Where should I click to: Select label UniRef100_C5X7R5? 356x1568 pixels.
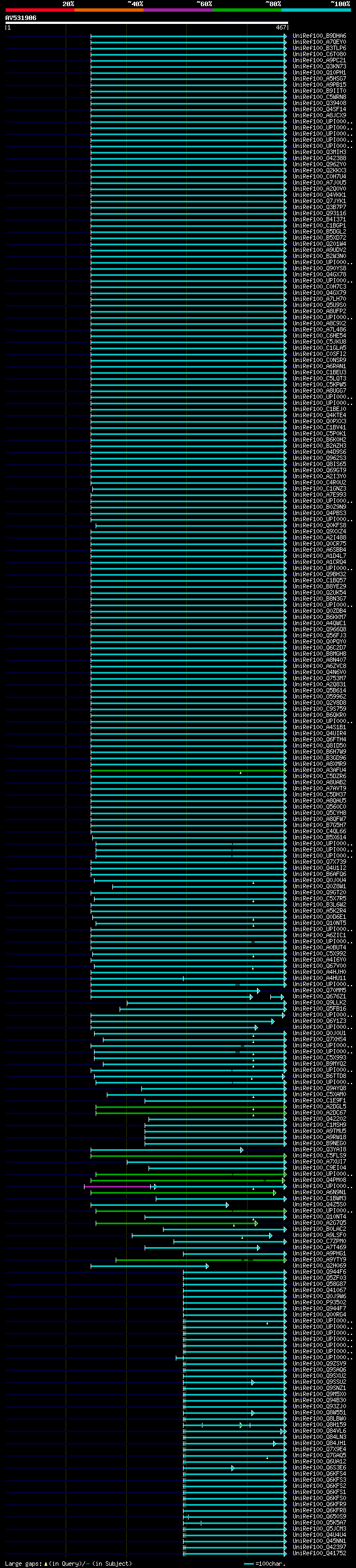coord(319,898)
